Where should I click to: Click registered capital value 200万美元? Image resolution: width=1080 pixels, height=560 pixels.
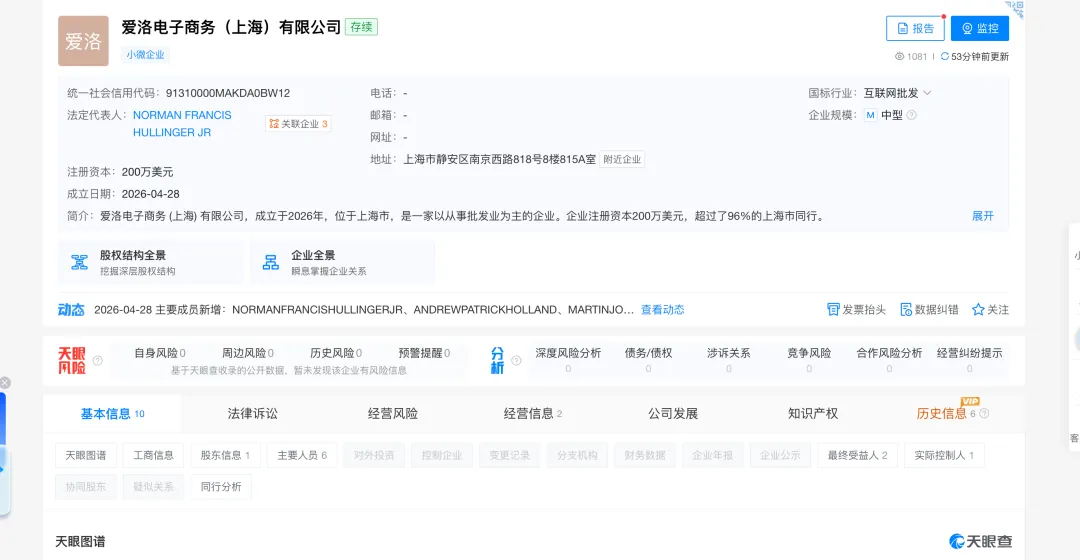click(147, 172)
